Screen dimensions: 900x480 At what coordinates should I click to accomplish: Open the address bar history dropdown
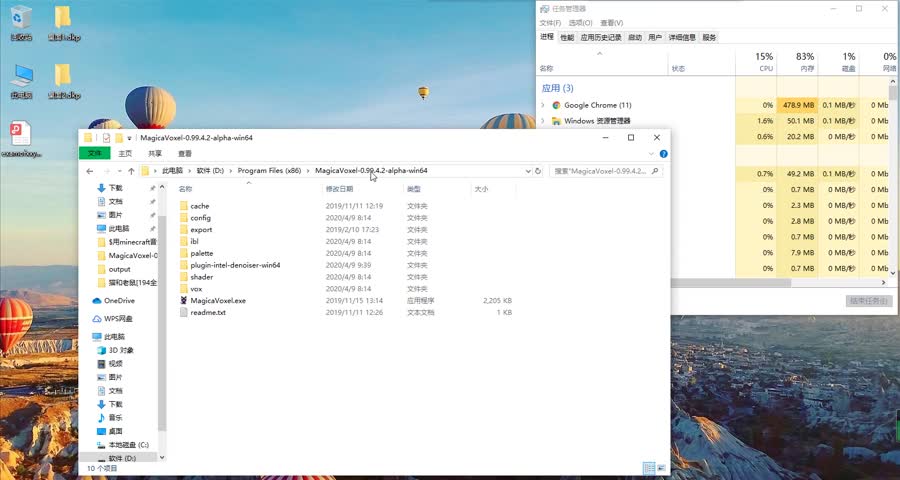[x=528, y=171]
